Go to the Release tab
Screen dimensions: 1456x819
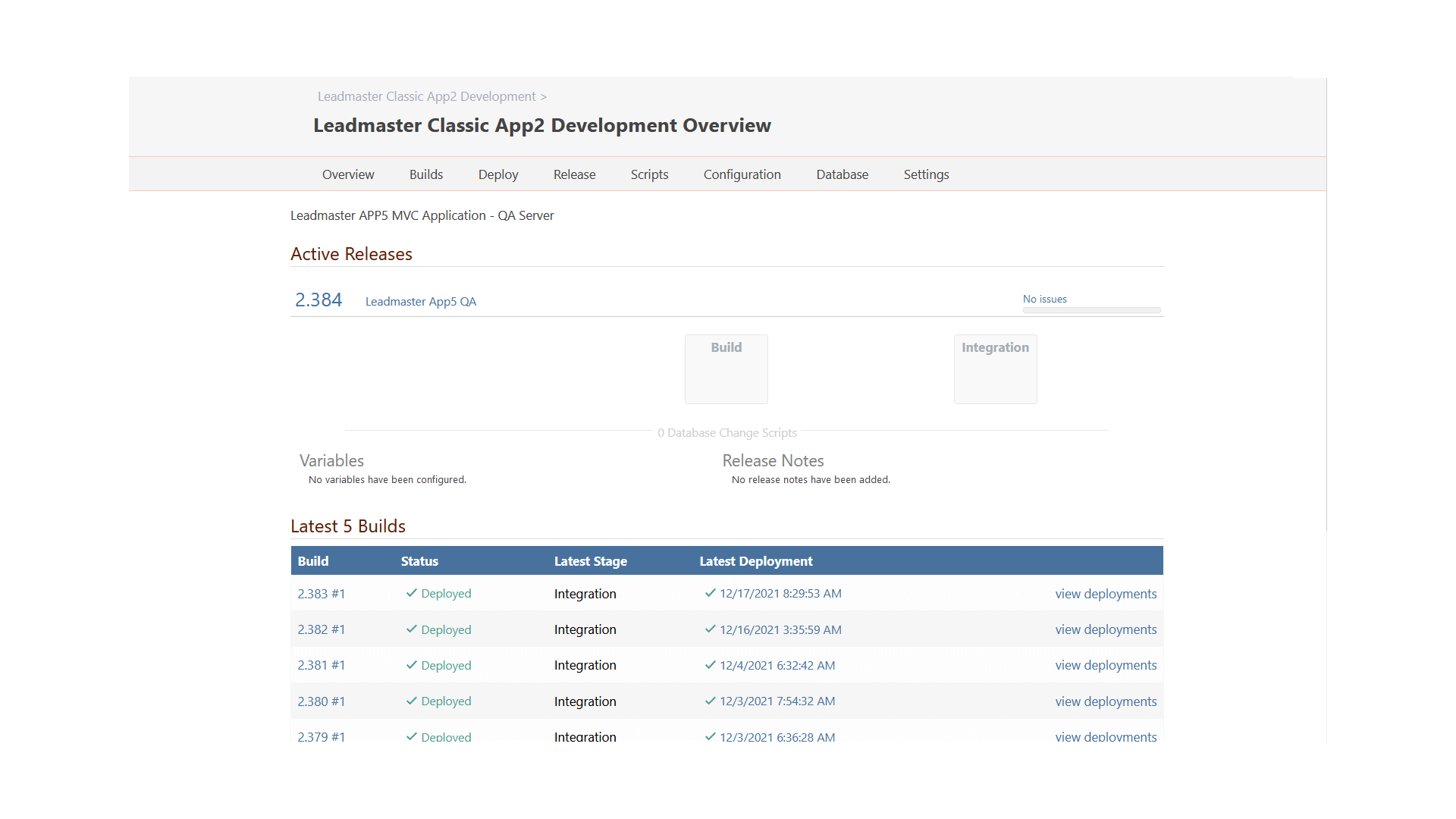coord(575,174)
